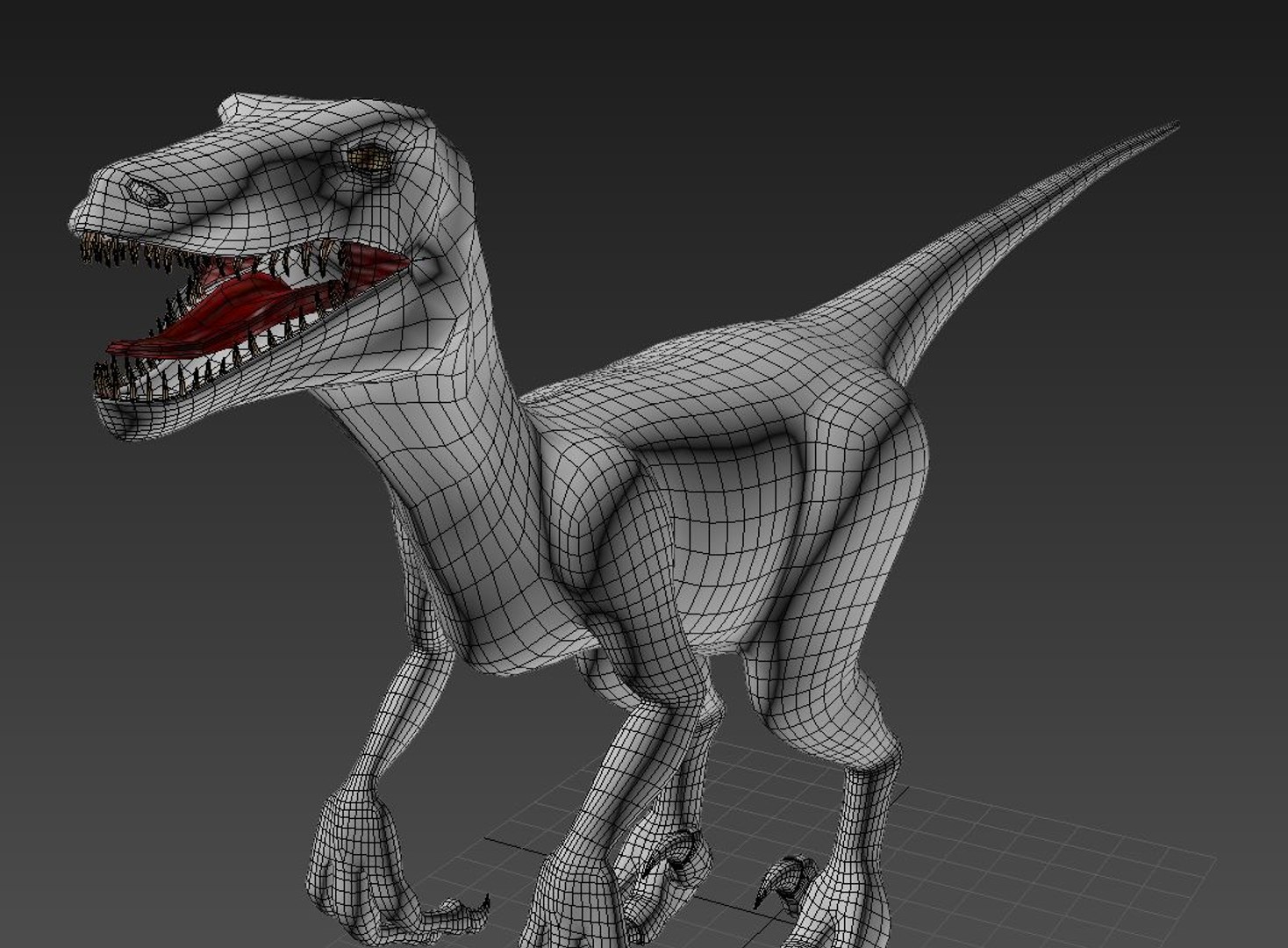Click the nostril on the raptor's snout

click(146, 192)
